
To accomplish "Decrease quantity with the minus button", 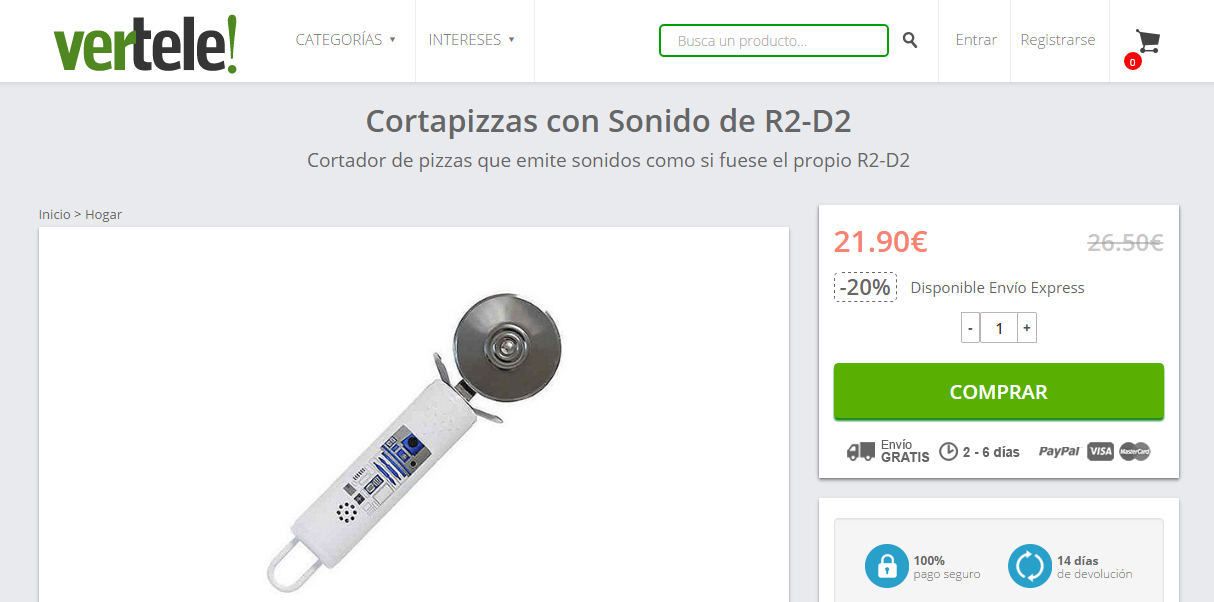I will point(971,328).
